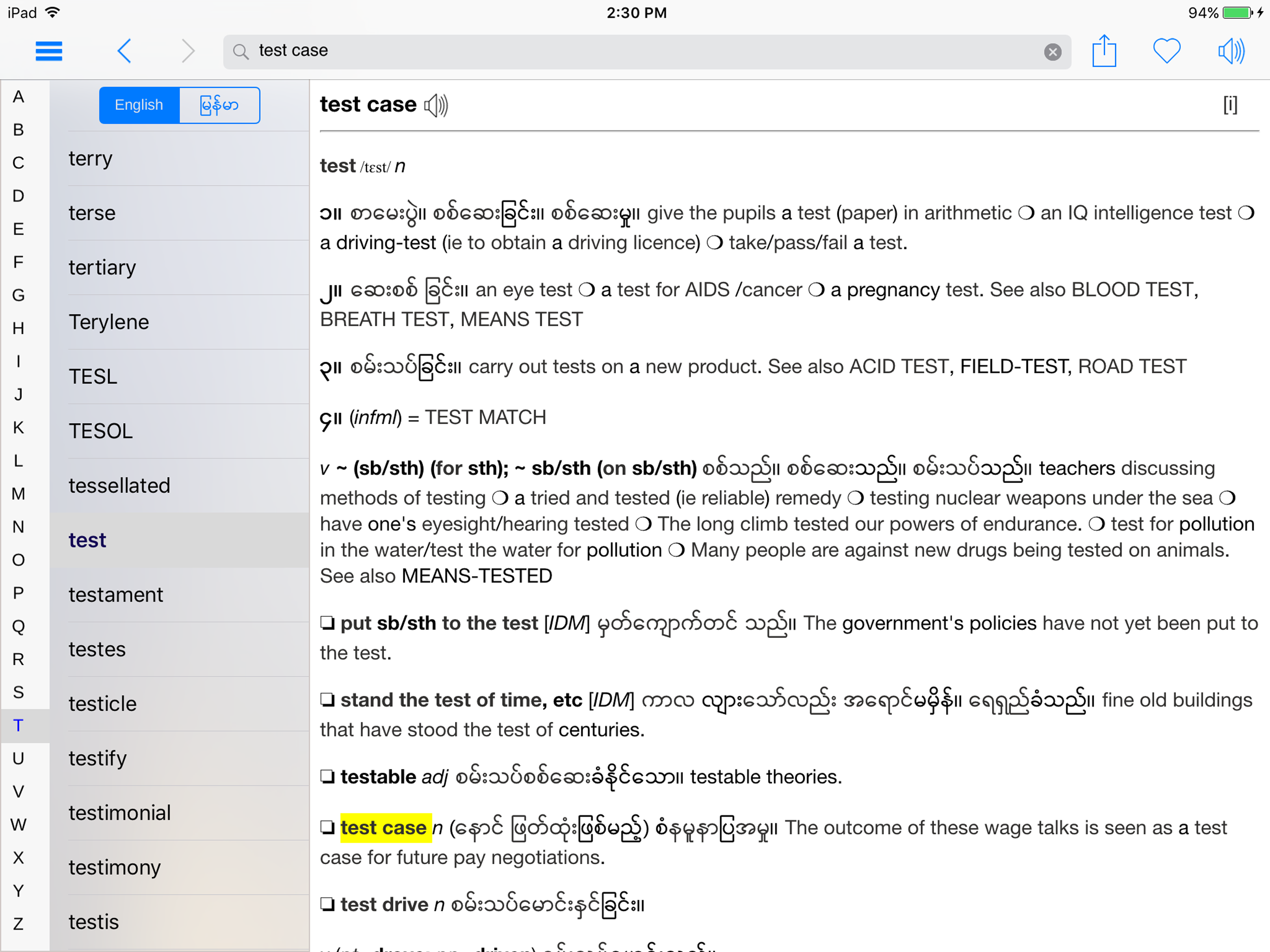Open the hamburger menu icon
Image resolution: width=1270 pixels, height=952 pixels.
click(49, 51)
